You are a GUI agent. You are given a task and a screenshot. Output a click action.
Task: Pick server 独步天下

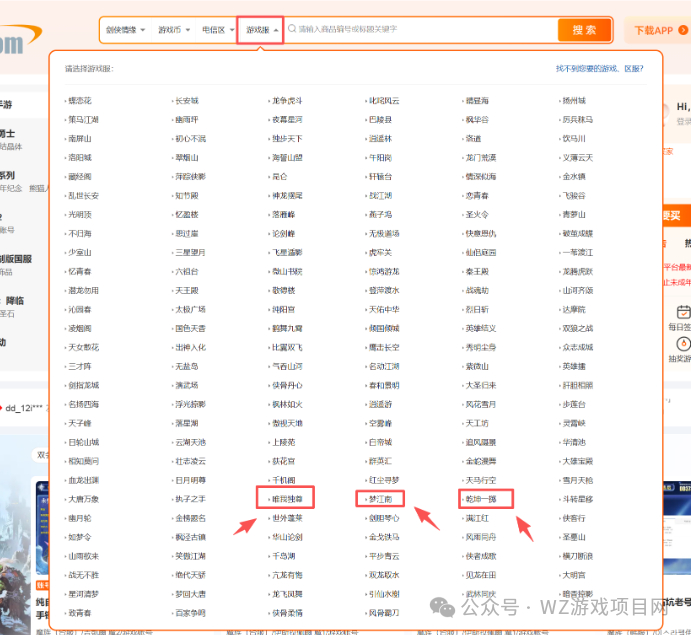coord(287,139)
